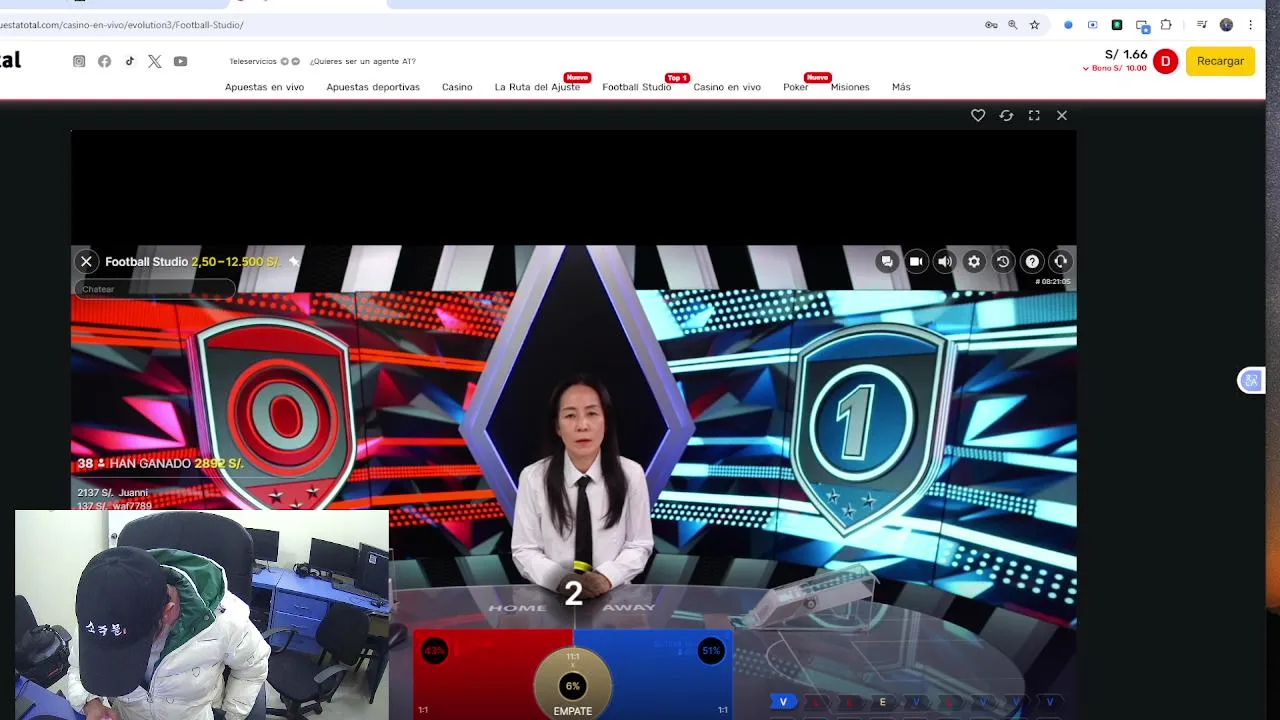Click the green extension icon in toolbar
This screenshot has height=720, width=1280.
(x=1117, y=25)
